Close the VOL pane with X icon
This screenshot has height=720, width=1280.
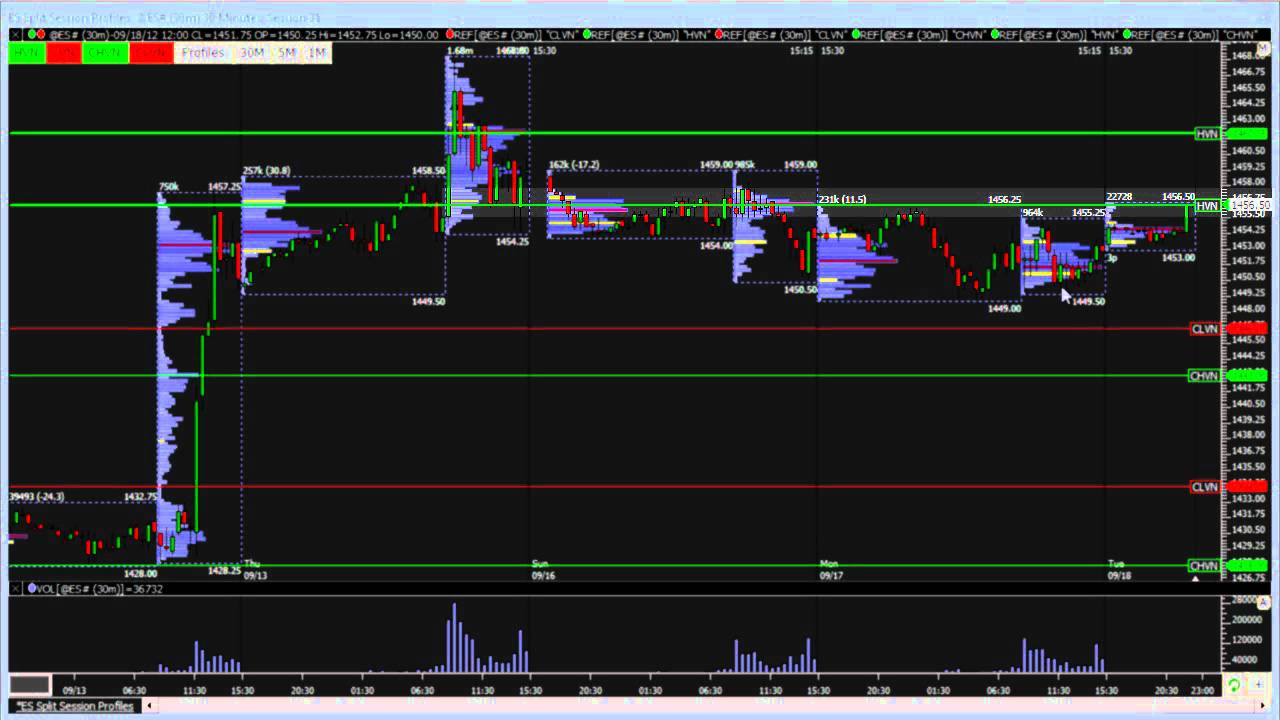click(16, 589)
